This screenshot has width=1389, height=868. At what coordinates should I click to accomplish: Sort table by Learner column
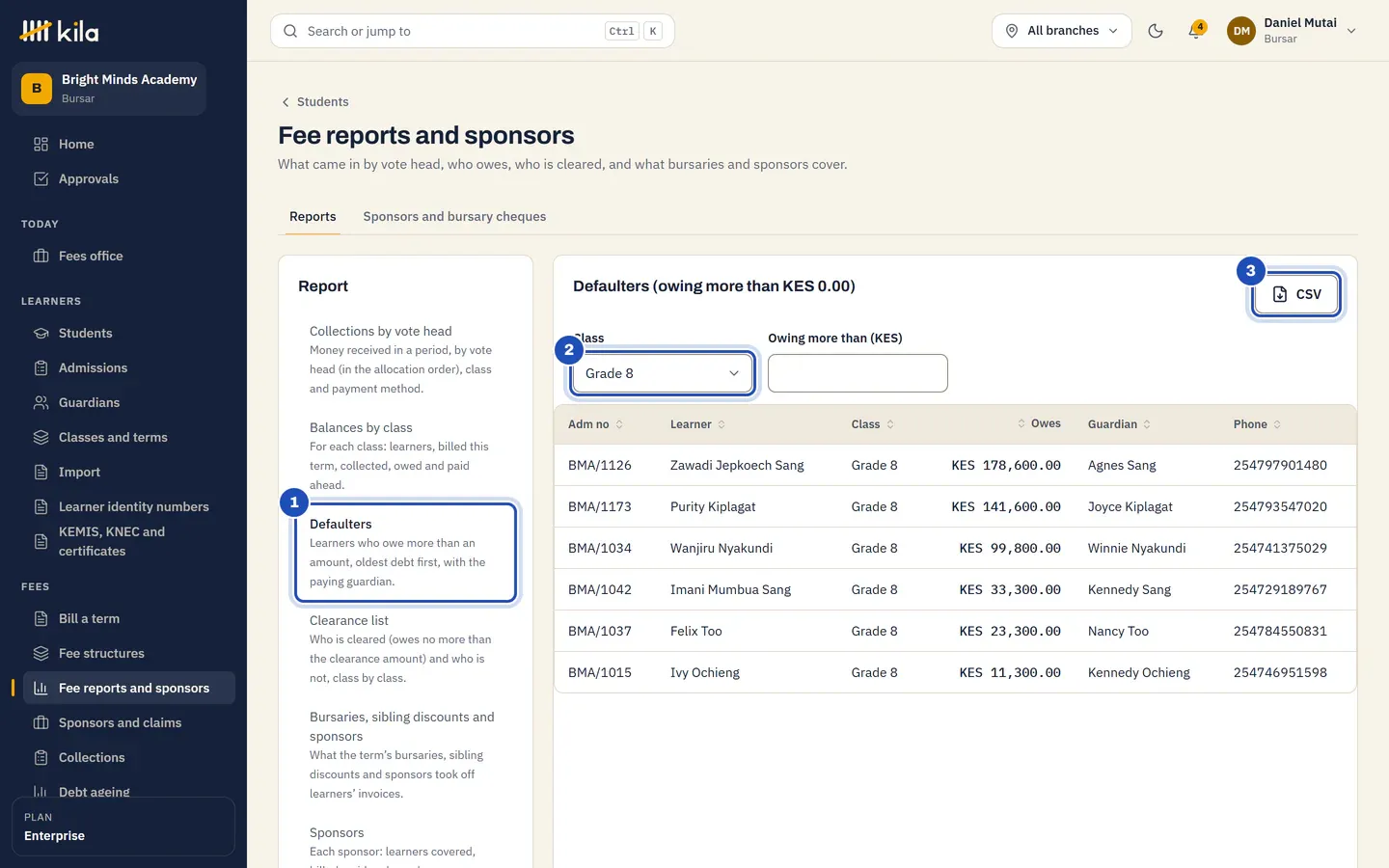[x=697, y=424]
